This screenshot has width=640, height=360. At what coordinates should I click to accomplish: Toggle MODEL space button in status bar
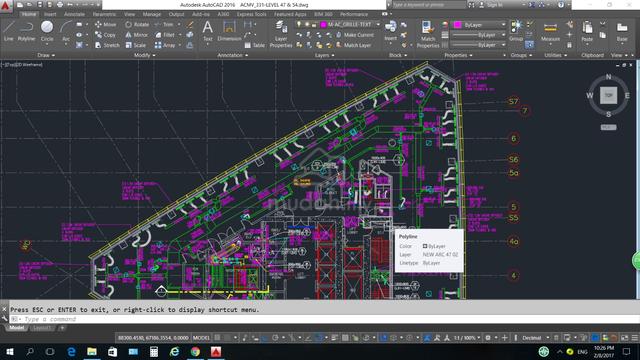coord(201,338)
